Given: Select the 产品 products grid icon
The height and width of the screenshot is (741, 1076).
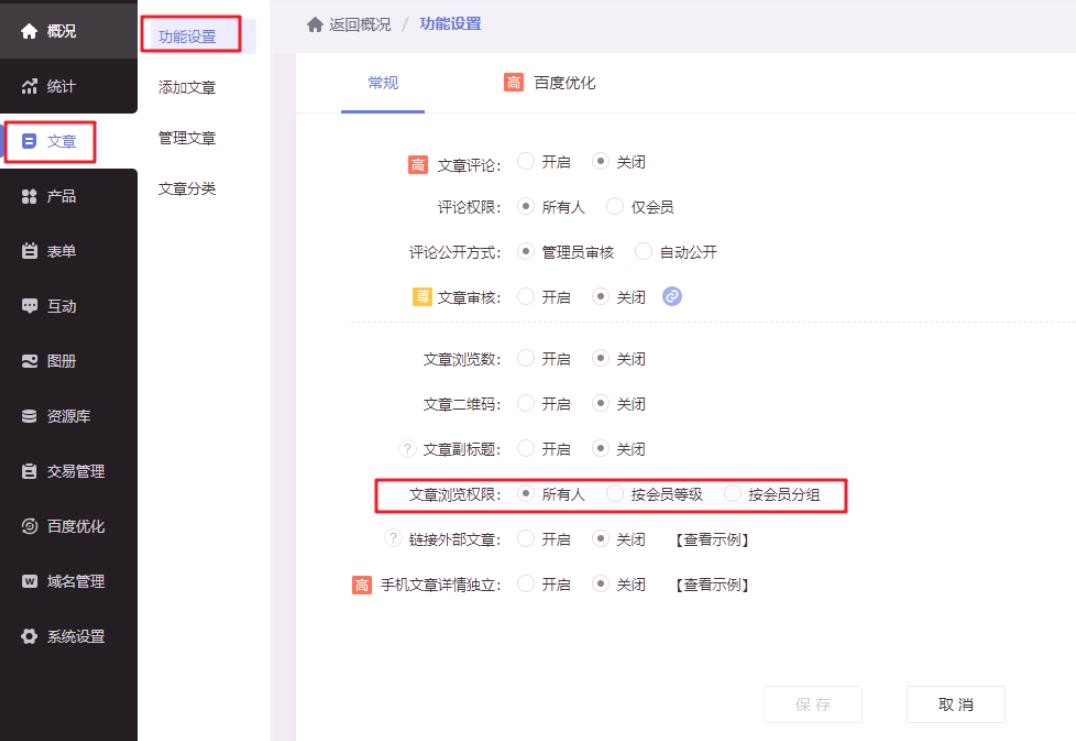Looking at the screenshot, I should (29, 197).
